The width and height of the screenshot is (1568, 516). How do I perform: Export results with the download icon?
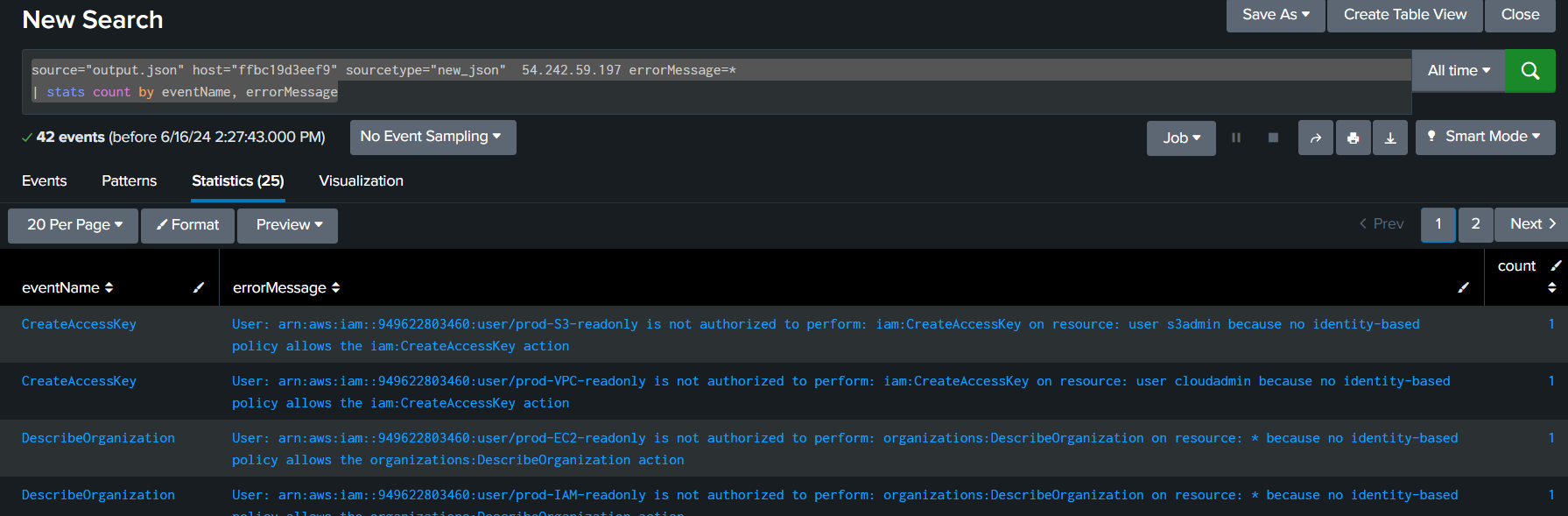click(x=1389, y=138)
